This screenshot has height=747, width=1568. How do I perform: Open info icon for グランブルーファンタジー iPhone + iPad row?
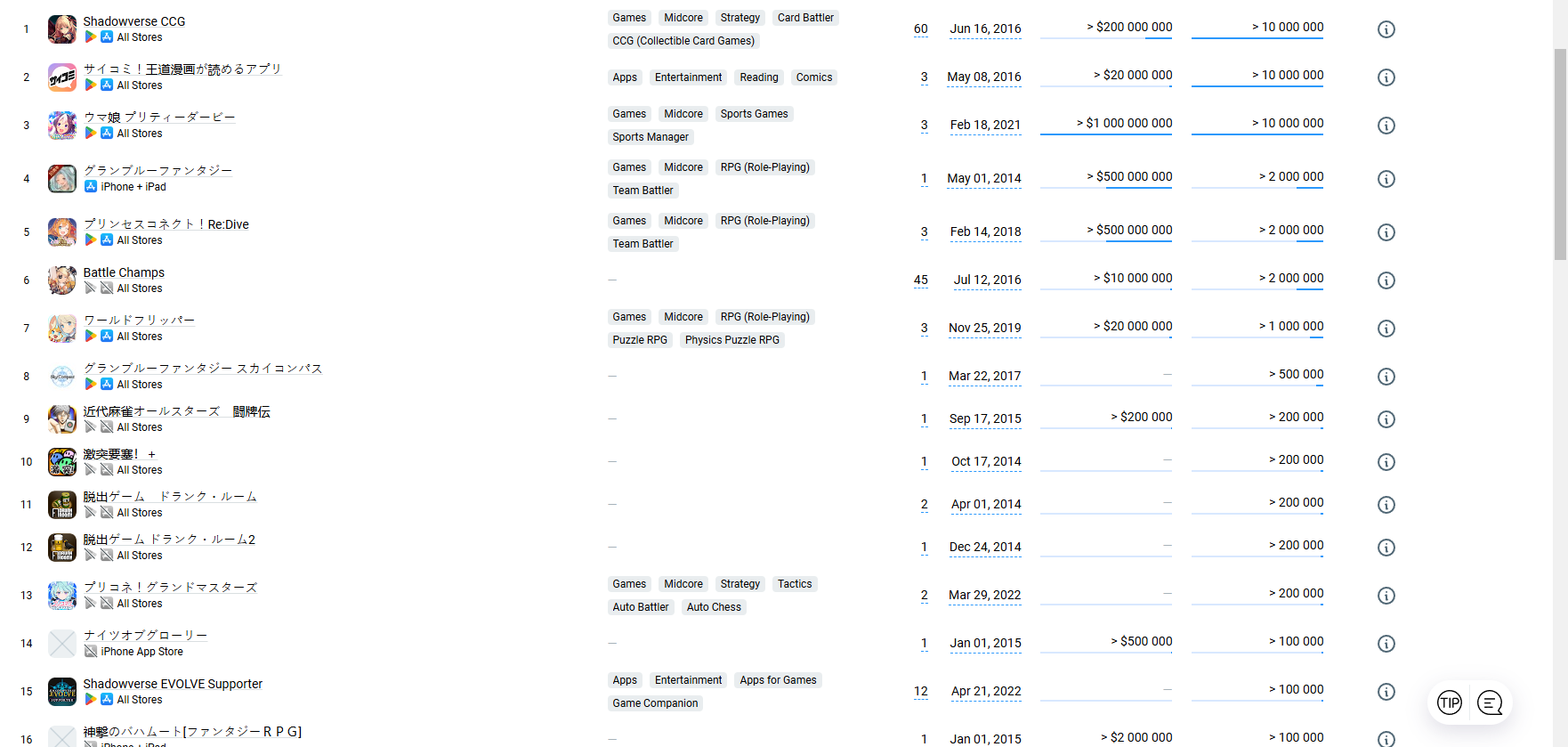[1386, 179]
